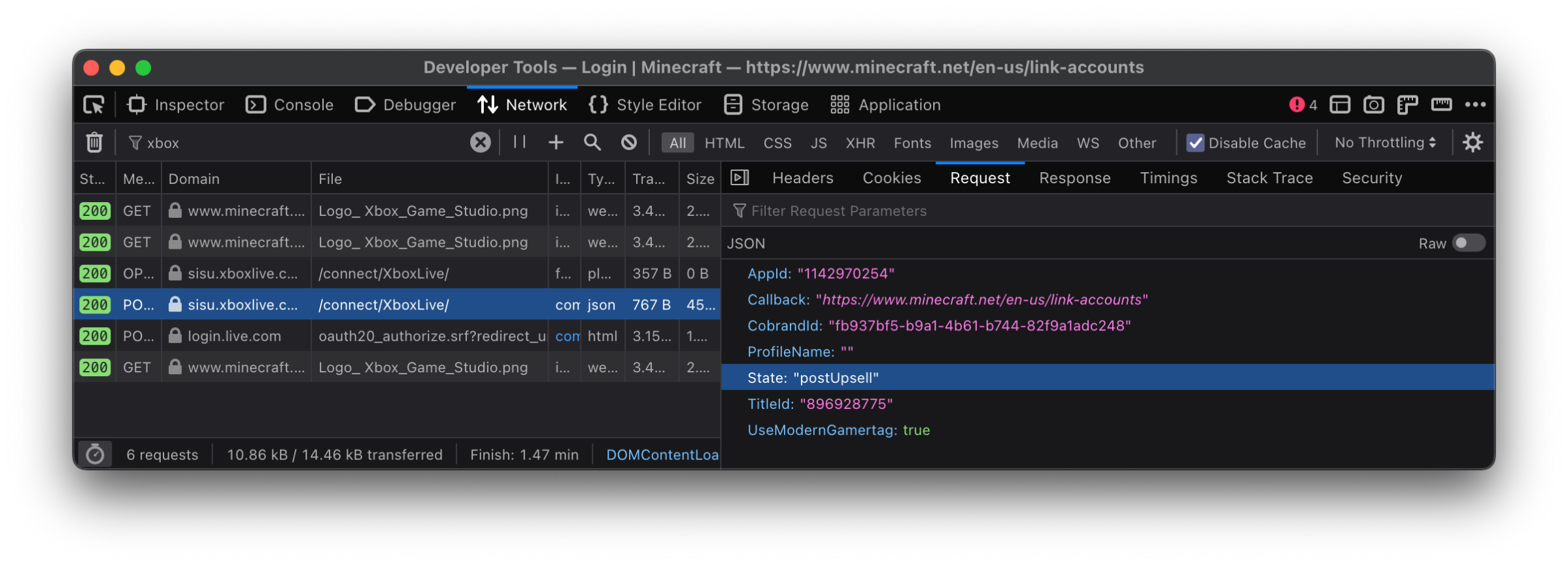
Task: Toggle iframe picker icon
Action: [1340, 105]
